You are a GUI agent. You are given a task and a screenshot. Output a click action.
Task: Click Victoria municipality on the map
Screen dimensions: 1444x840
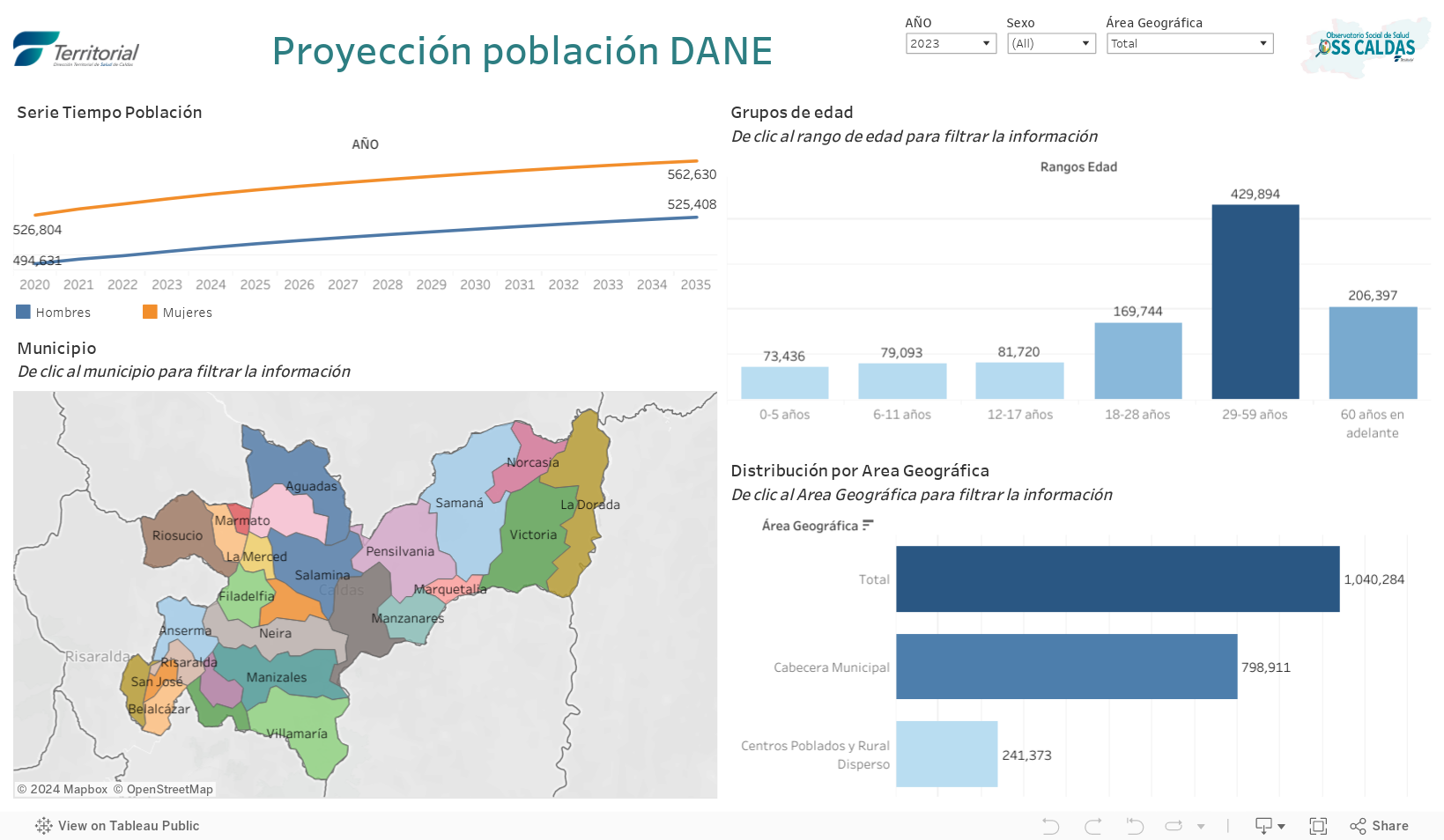click(x=532, y=537)
